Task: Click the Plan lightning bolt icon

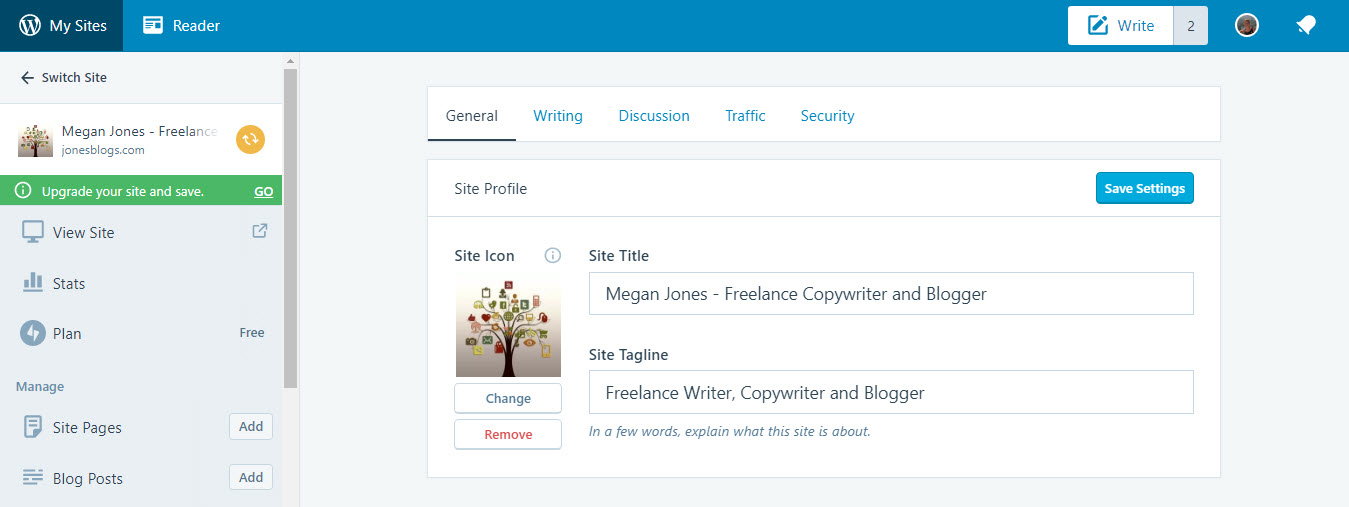Action: 33,333
